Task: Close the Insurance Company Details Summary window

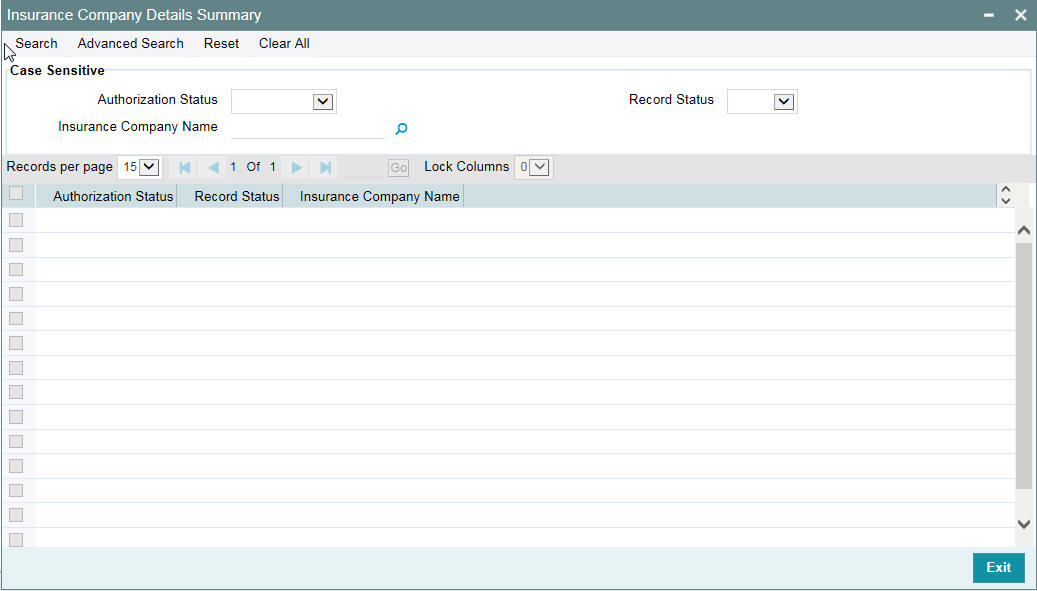Action: pyautogui.click(x=1020, y=15)
